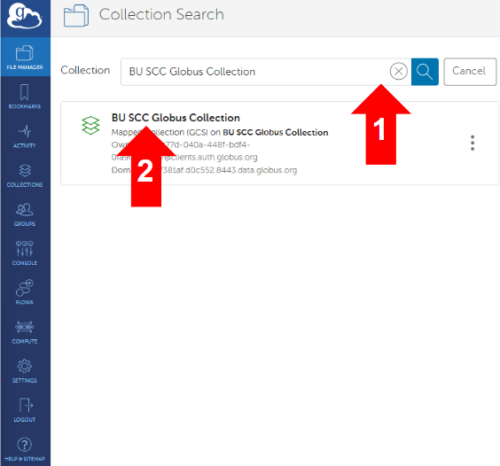This screenshot has height=466, width=500.
Task: Click the green stacked-layers collection icon
Action: [x=91, y=125]
